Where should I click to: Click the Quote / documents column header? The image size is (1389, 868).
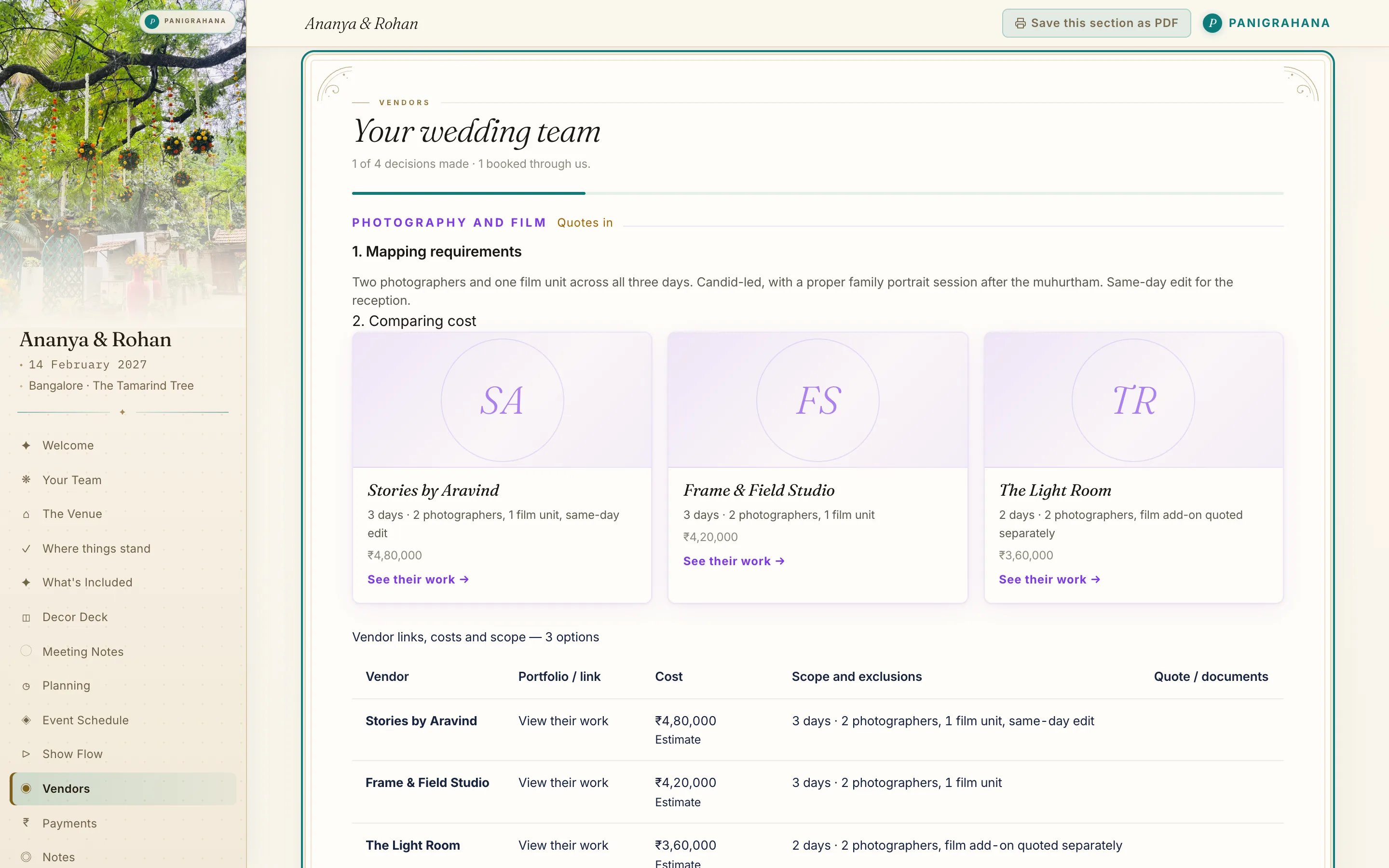(1211, 677)
